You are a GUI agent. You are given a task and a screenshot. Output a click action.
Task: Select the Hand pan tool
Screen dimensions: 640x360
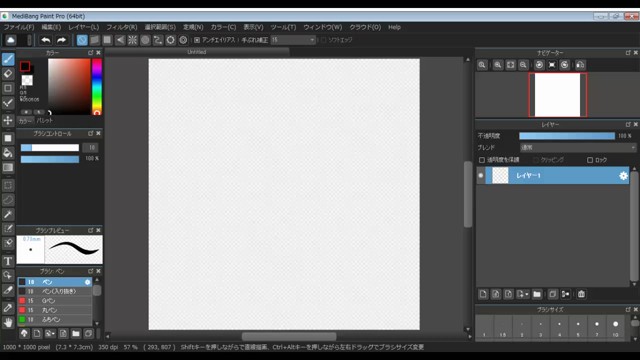click(8, 322)
